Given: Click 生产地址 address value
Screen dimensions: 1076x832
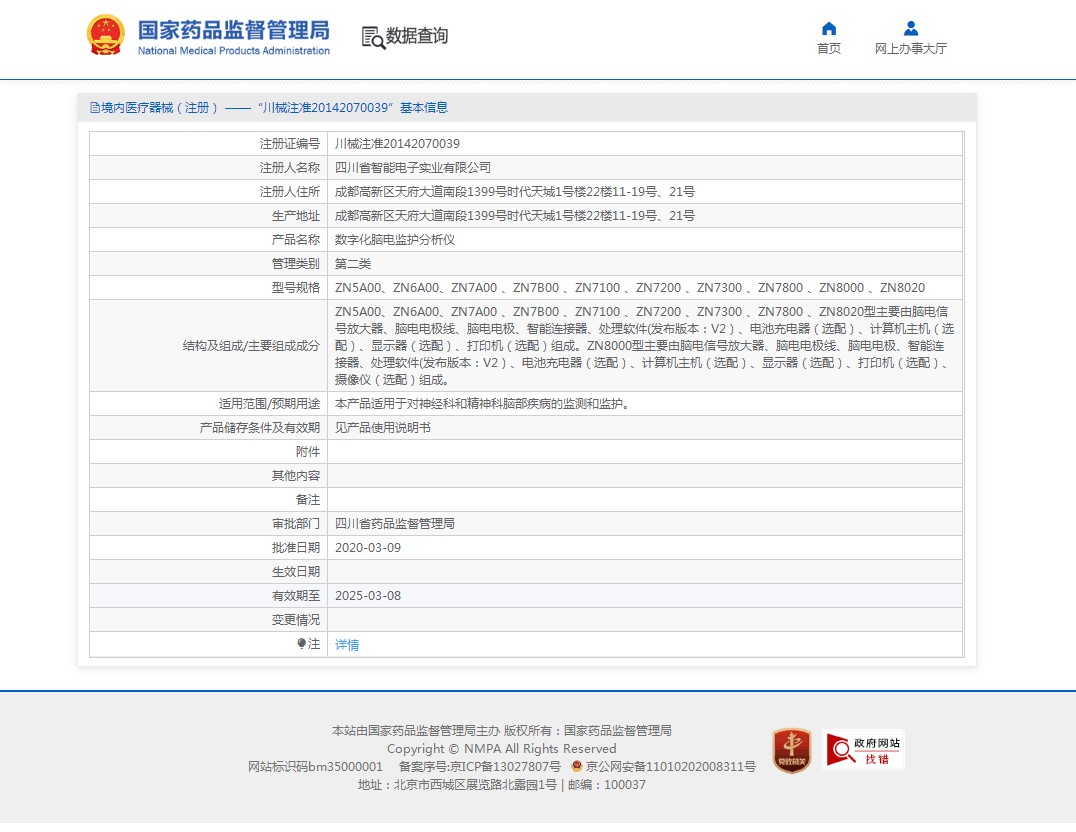Looking at the screenshot, I should (x=515, y=216).
